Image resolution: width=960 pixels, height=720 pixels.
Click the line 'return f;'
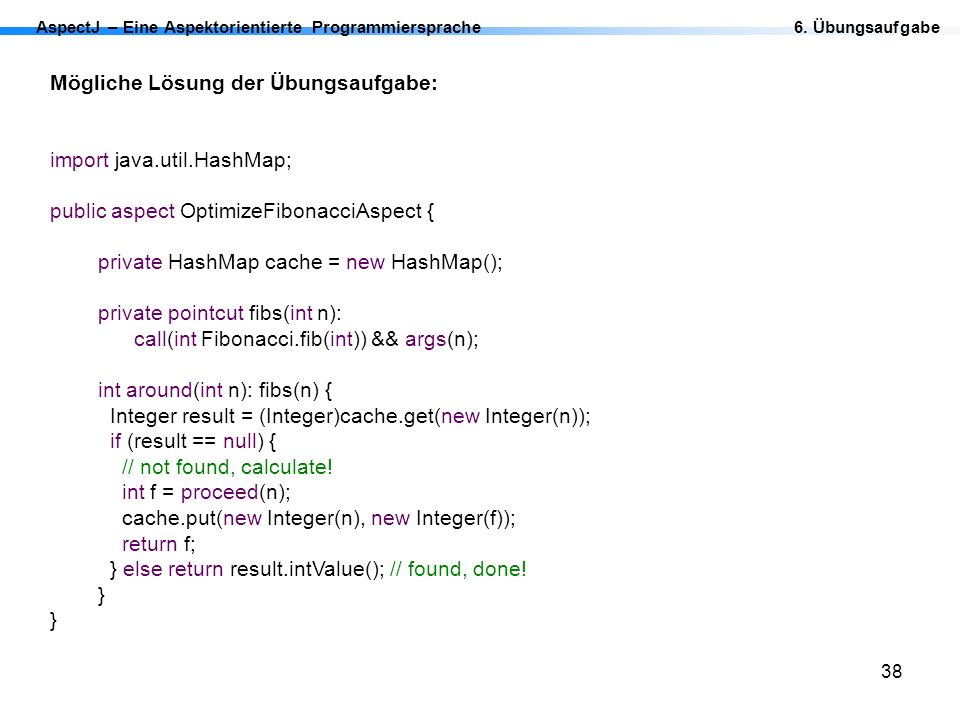point(159,544)
